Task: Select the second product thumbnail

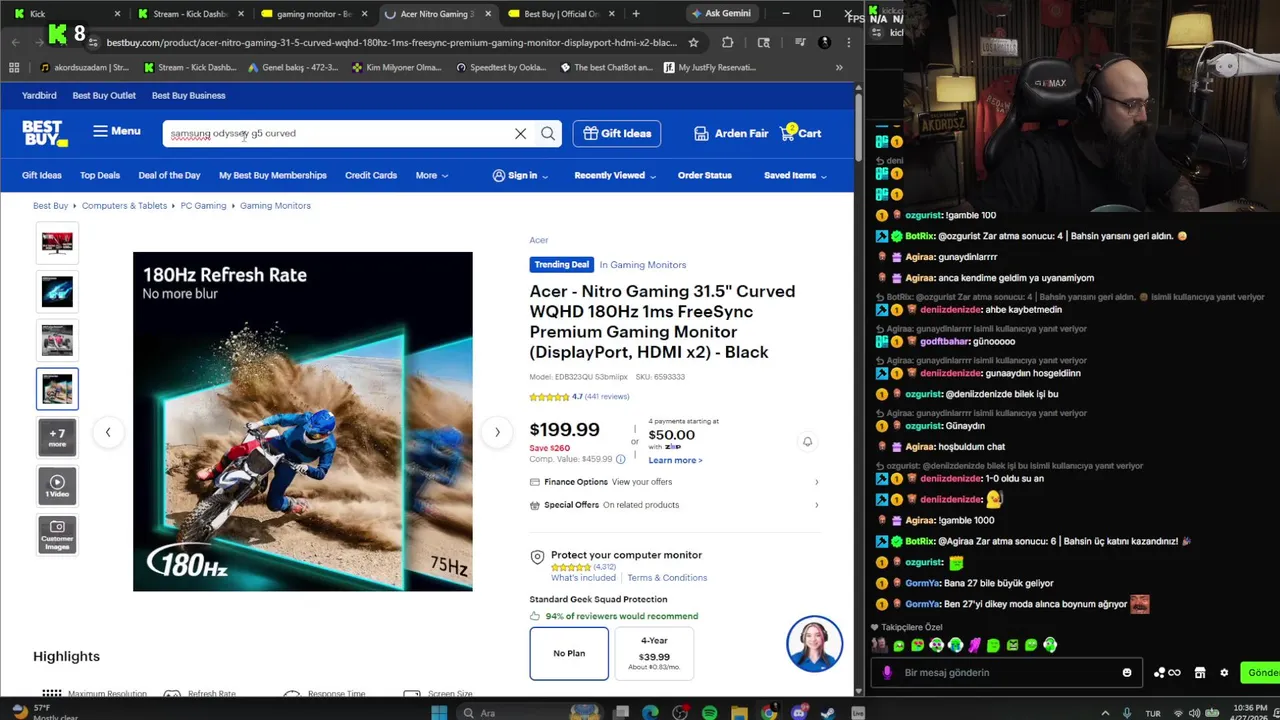Action: click(x=57, y=291)
